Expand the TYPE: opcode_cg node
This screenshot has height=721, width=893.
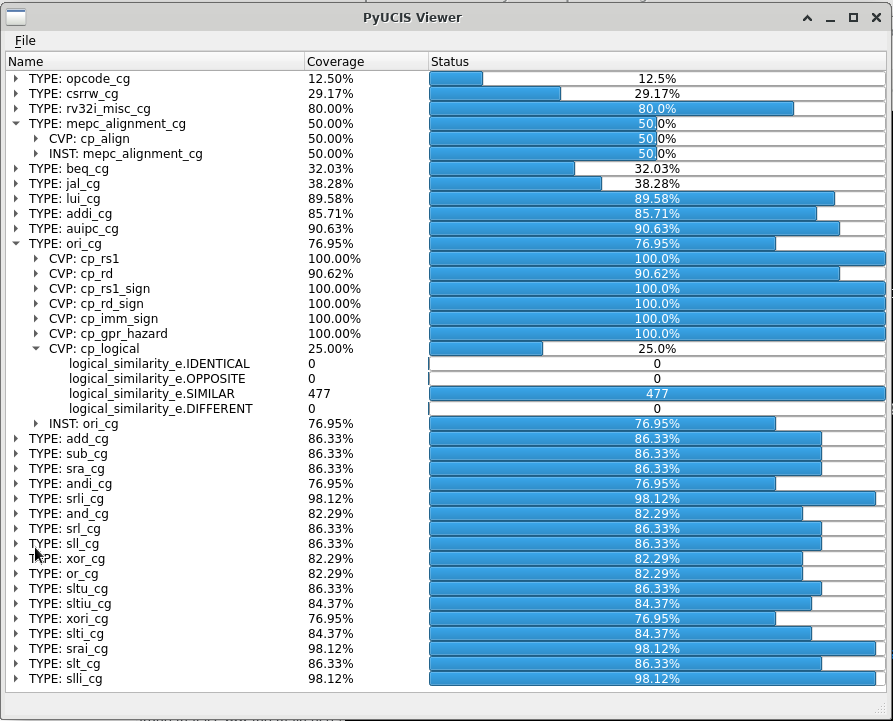coord(16,79)
